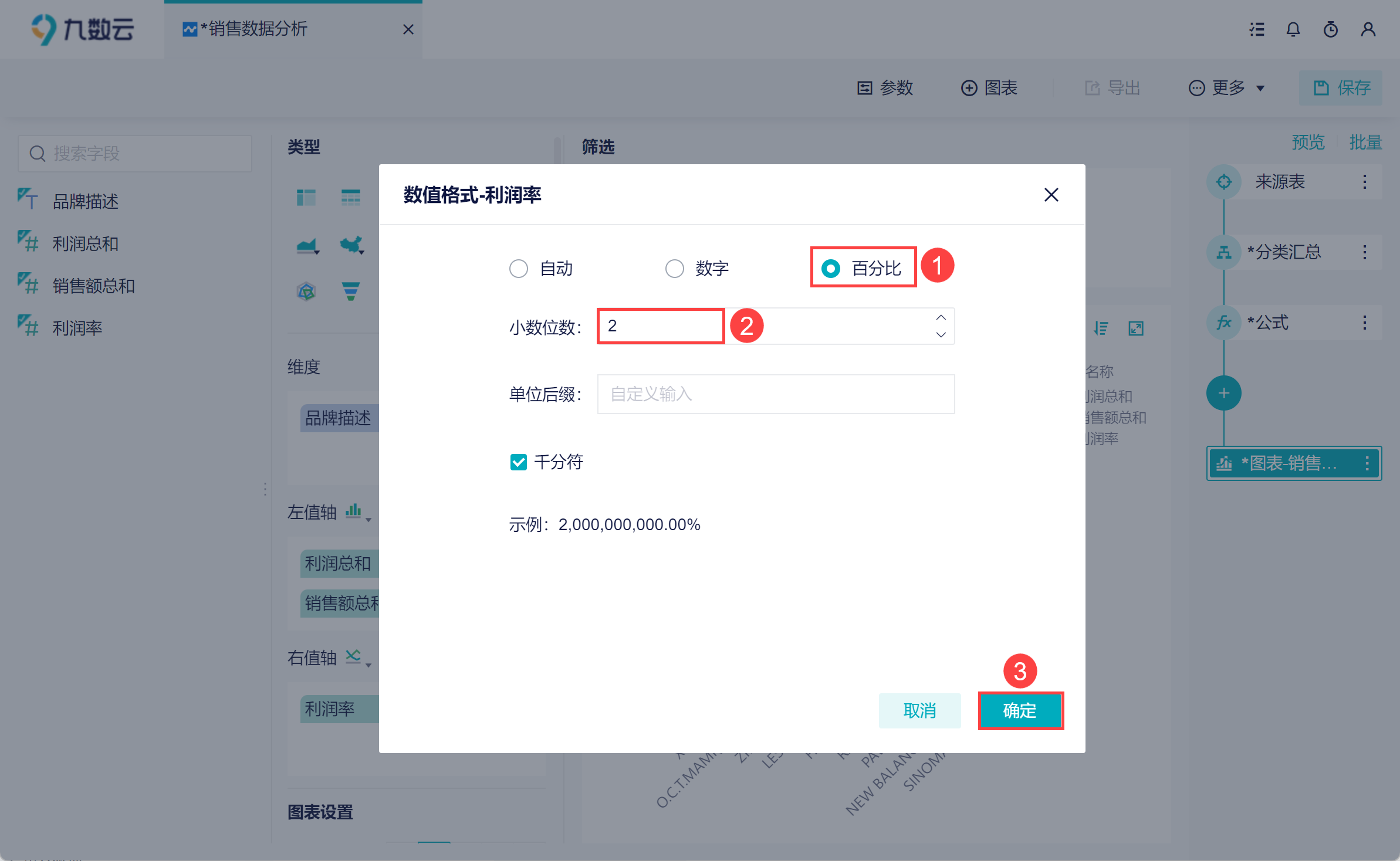The height and width of the screenshot is (861, 1400).
Task: Confirm with the 确定 button
Action: 1020,710
